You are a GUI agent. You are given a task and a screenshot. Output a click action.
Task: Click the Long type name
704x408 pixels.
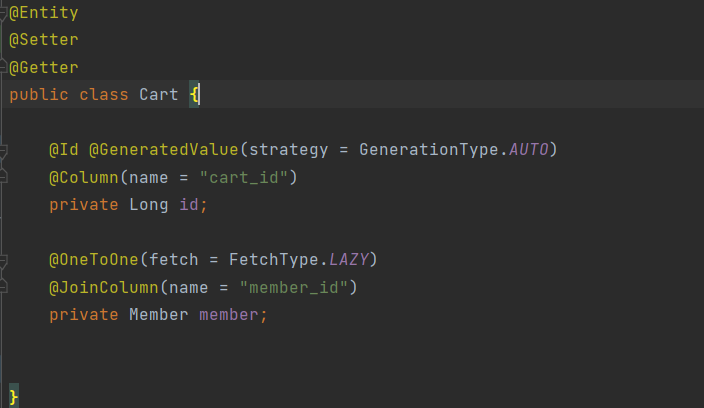point(149,205)
